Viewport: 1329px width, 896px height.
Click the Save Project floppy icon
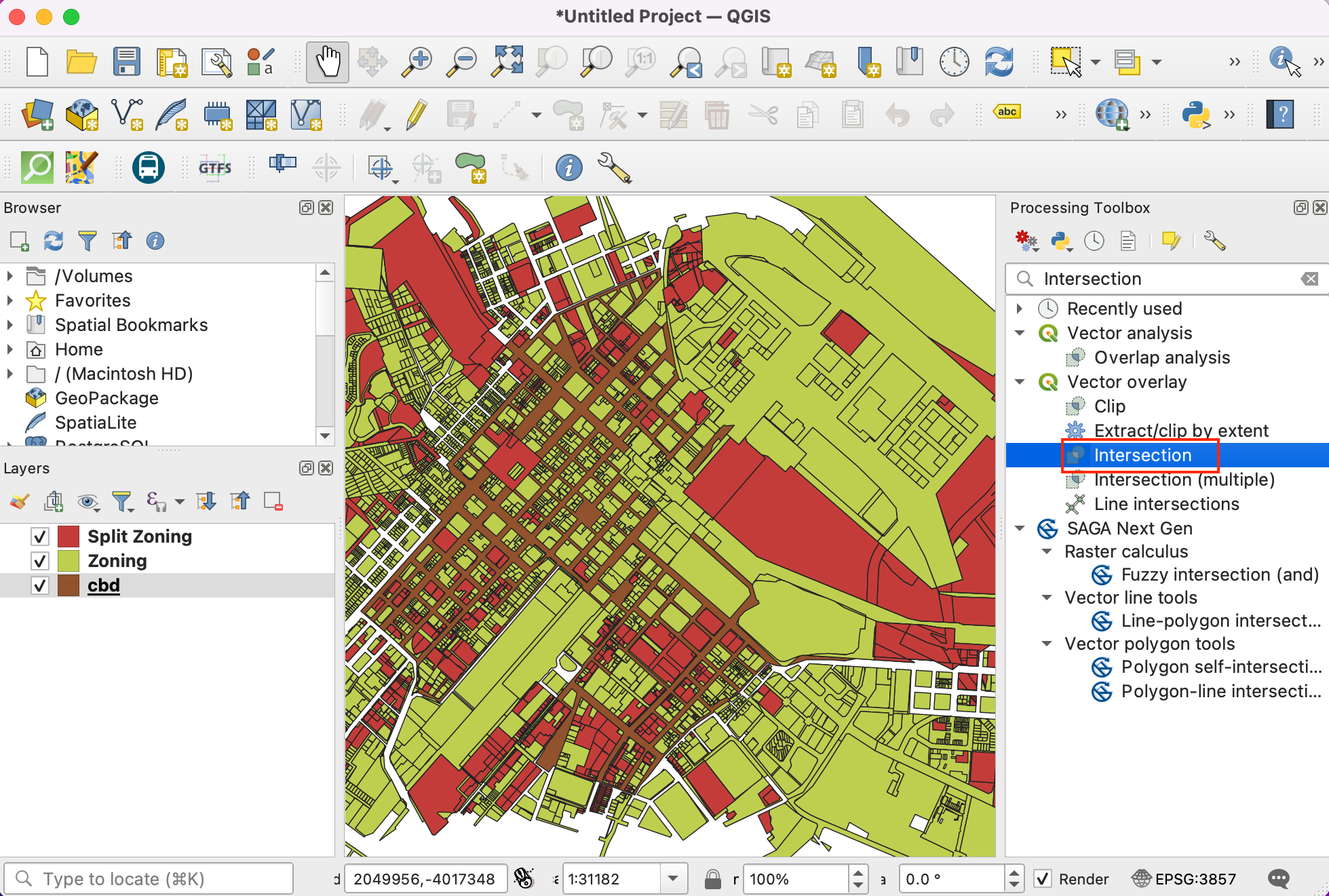point(126,62)
